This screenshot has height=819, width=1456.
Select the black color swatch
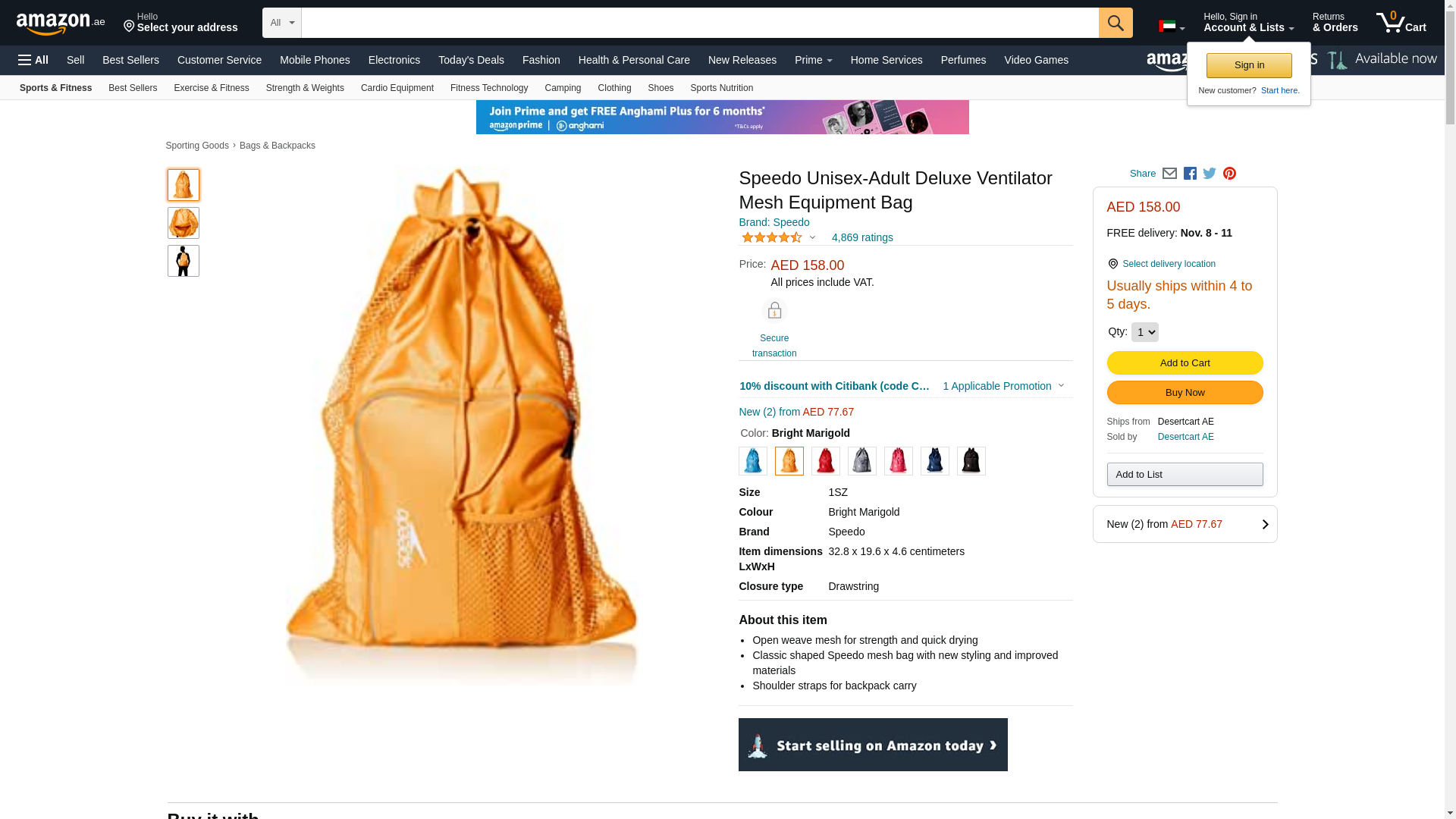(971, 461)
